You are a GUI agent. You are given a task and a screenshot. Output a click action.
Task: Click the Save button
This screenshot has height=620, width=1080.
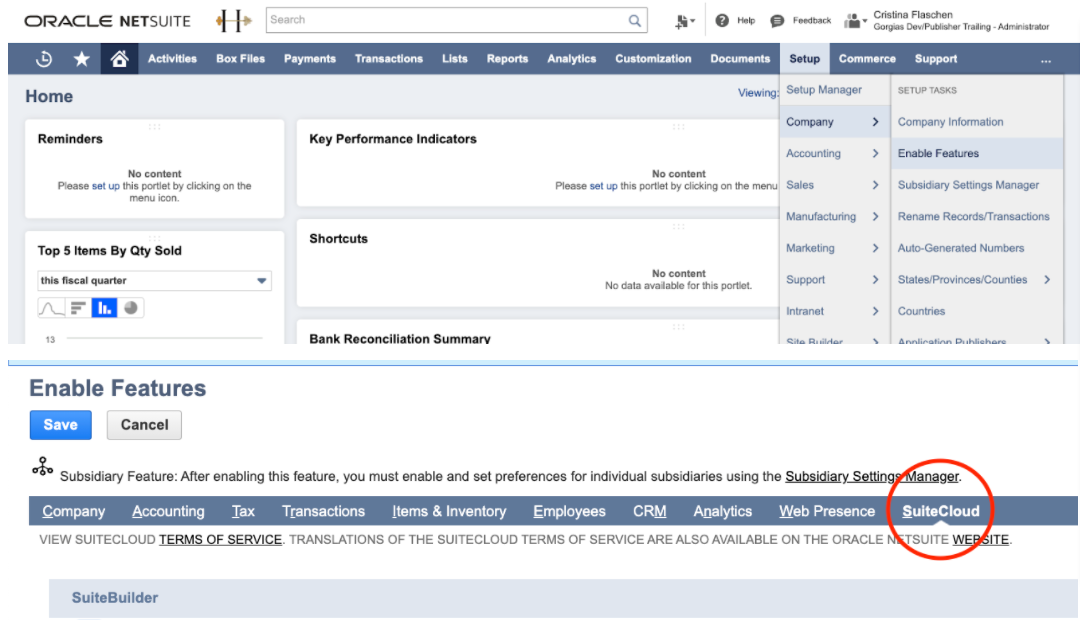point(61,425)
